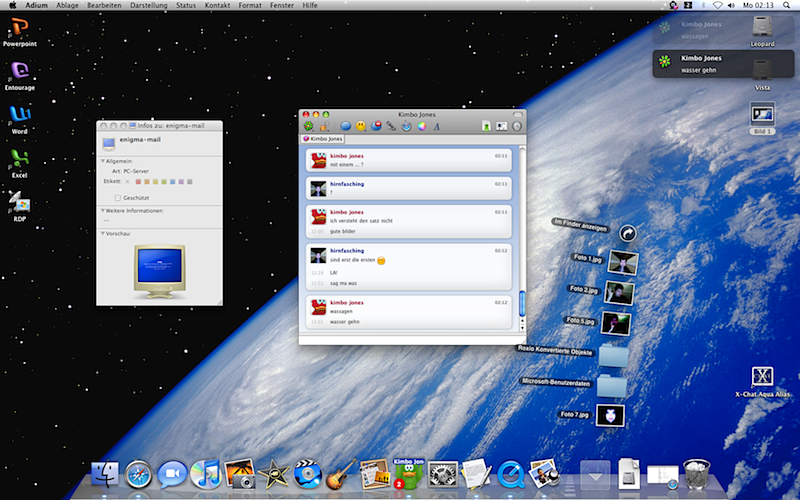Click the volume icon in menu bar

pyautogui.click(x=731, y=5)
